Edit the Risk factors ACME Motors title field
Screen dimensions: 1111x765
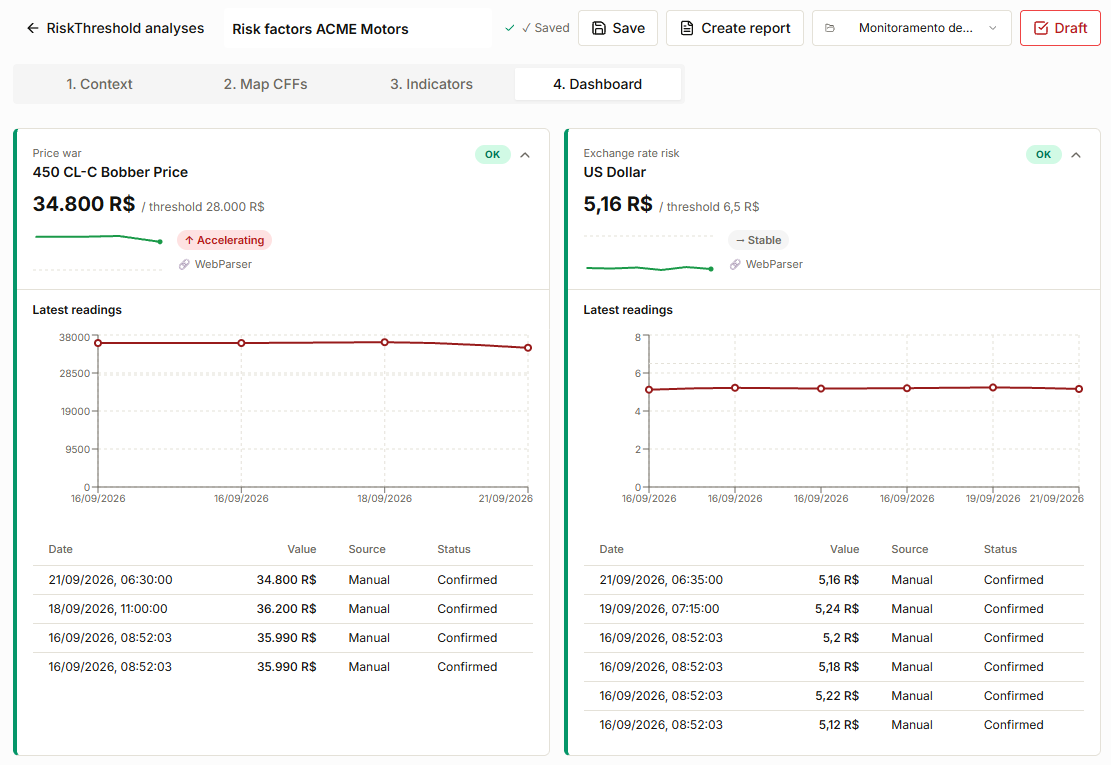tap(357, 29)
